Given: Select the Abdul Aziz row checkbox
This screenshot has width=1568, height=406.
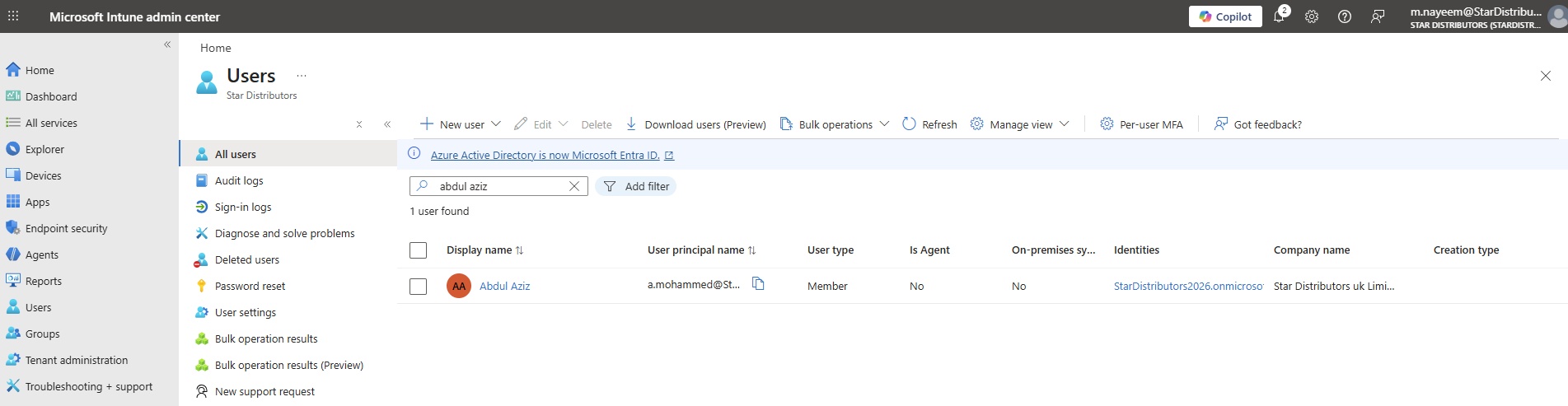Looking at the screenshot, I should (418, 286).
